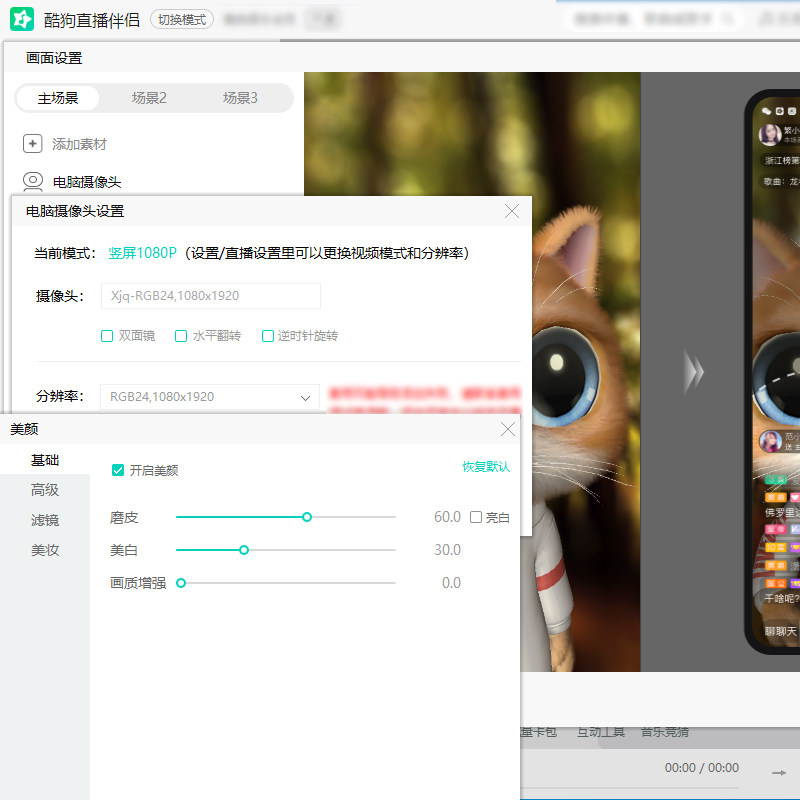Screen dimensions: 800x800
Task: Click the 画质增强 slider handle
Action: click(x=181, y=583)
